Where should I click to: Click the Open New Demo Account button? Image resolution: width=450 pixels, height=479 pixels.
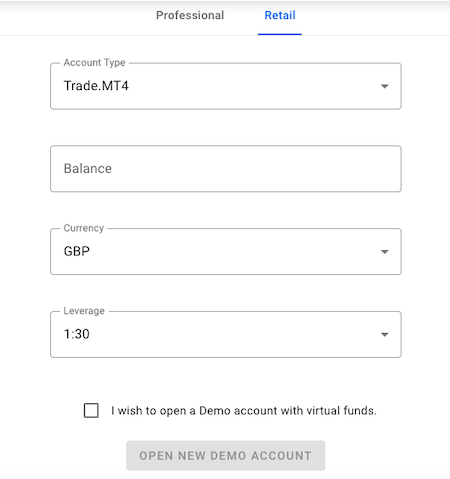[226, 456]
